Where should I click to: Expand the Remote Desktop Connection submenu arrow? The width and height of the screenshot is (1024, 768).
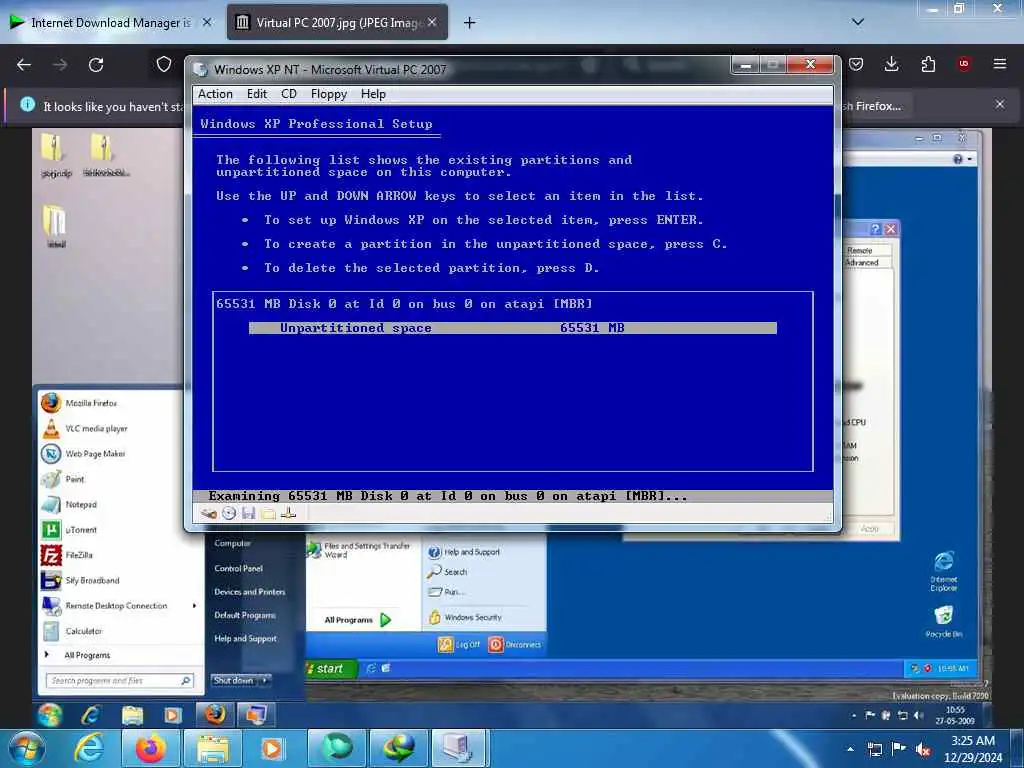(194, 606)
